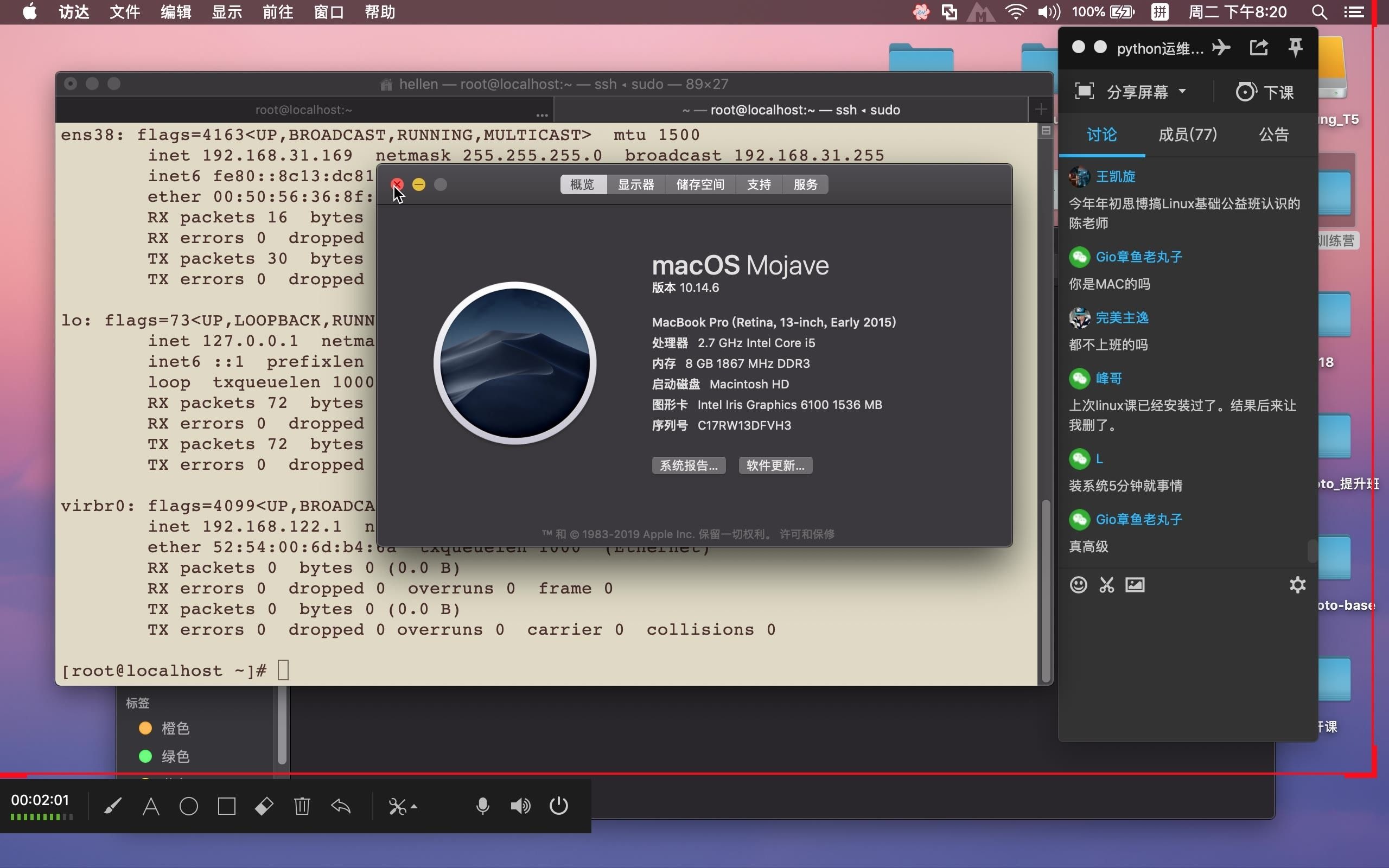The image size is (1389, 868).
Task: Click the clock showing 周二 下午8:20
Action: pyautogui.click(x=1238, y=12)
